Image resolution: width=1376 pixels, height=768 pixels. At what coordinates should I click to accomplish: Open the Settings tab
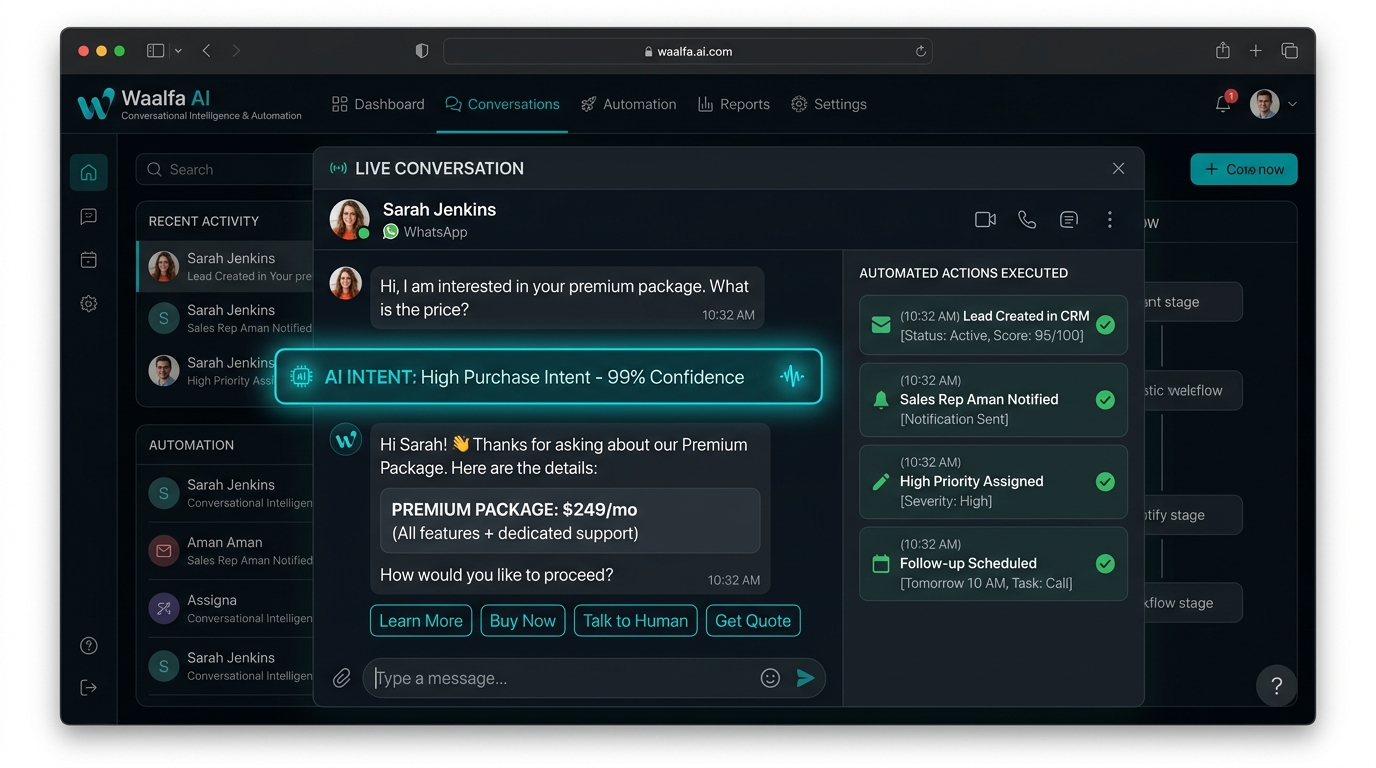point(828,104)
